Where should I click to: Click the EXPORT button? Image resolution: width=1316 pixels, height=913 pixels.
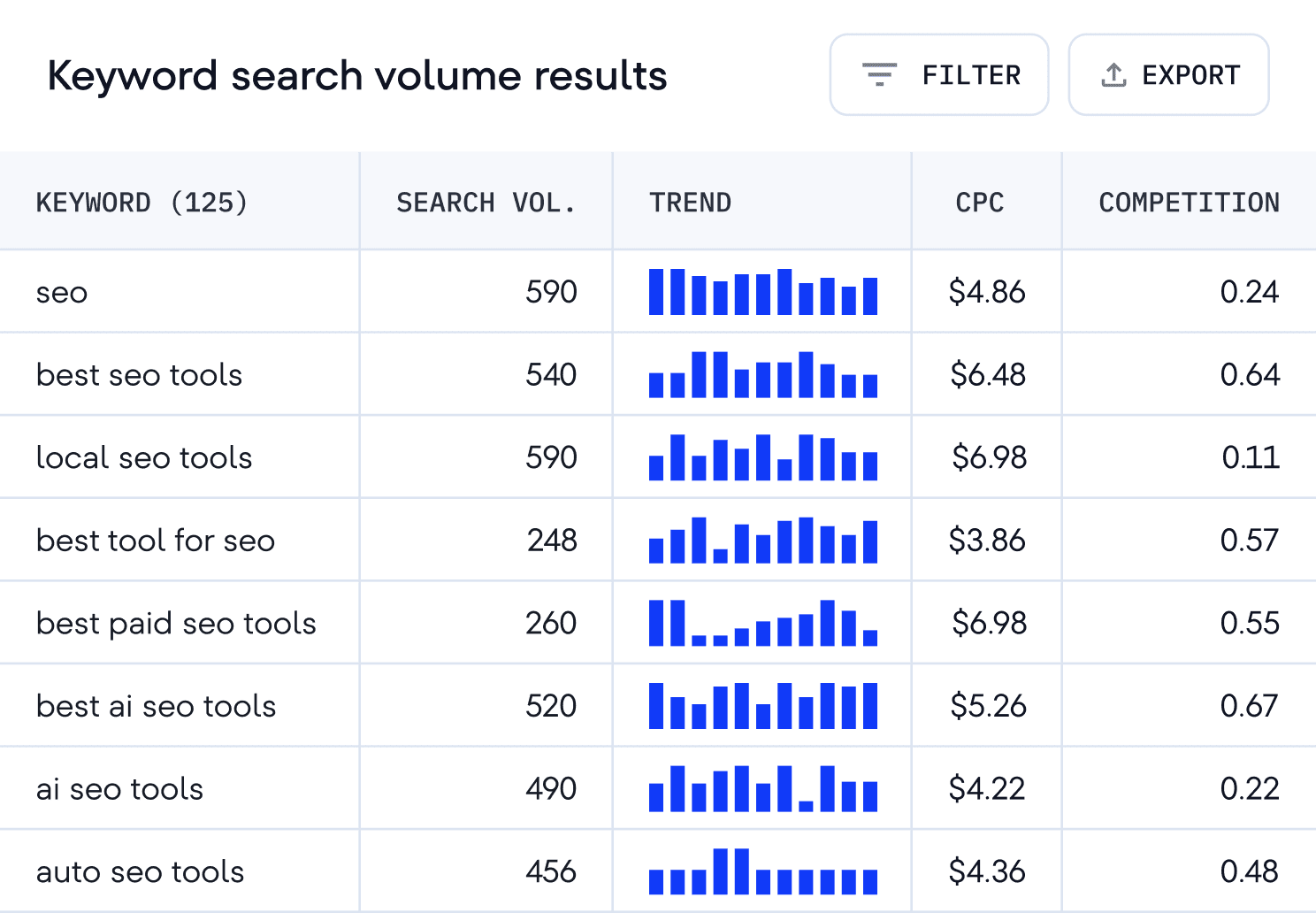tap(1168, 74)
